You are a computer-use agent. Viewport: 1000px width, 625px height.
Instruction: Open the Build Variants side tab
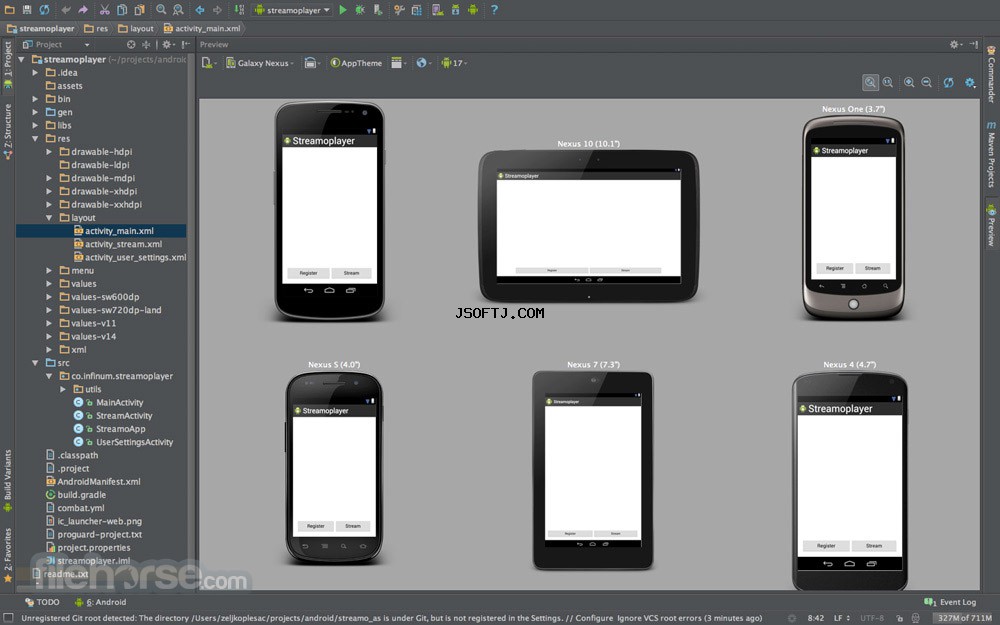(x=8, y=480)
